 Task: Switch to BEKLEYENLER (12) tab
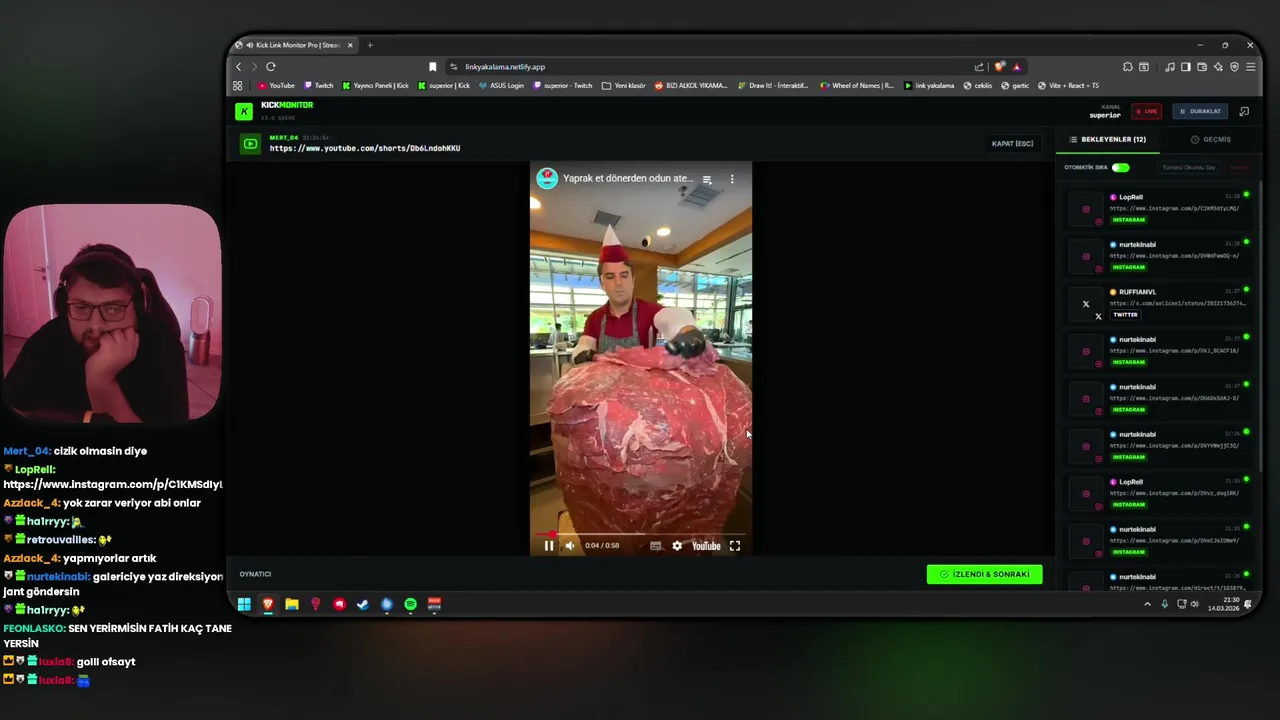(1107, 139)
